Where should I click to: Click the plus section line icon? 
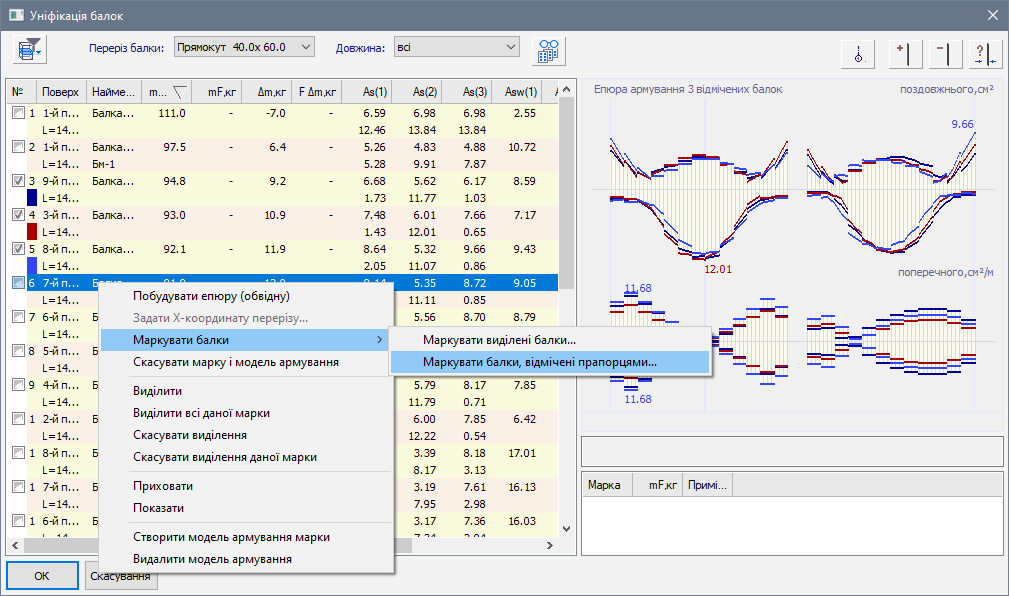point(906,54)
